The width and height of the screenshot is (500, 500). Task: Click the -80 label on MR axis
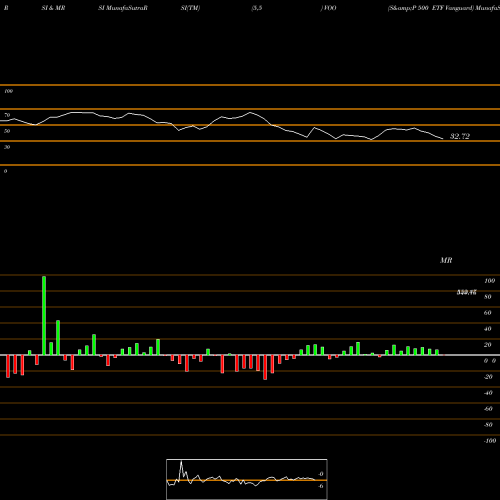(x=488, y=425)
